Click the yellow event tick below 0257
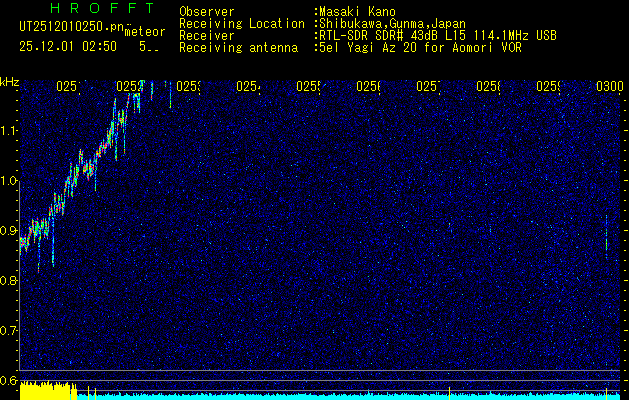Viewport: 629px width, 400px height. [x=449, y=392]
